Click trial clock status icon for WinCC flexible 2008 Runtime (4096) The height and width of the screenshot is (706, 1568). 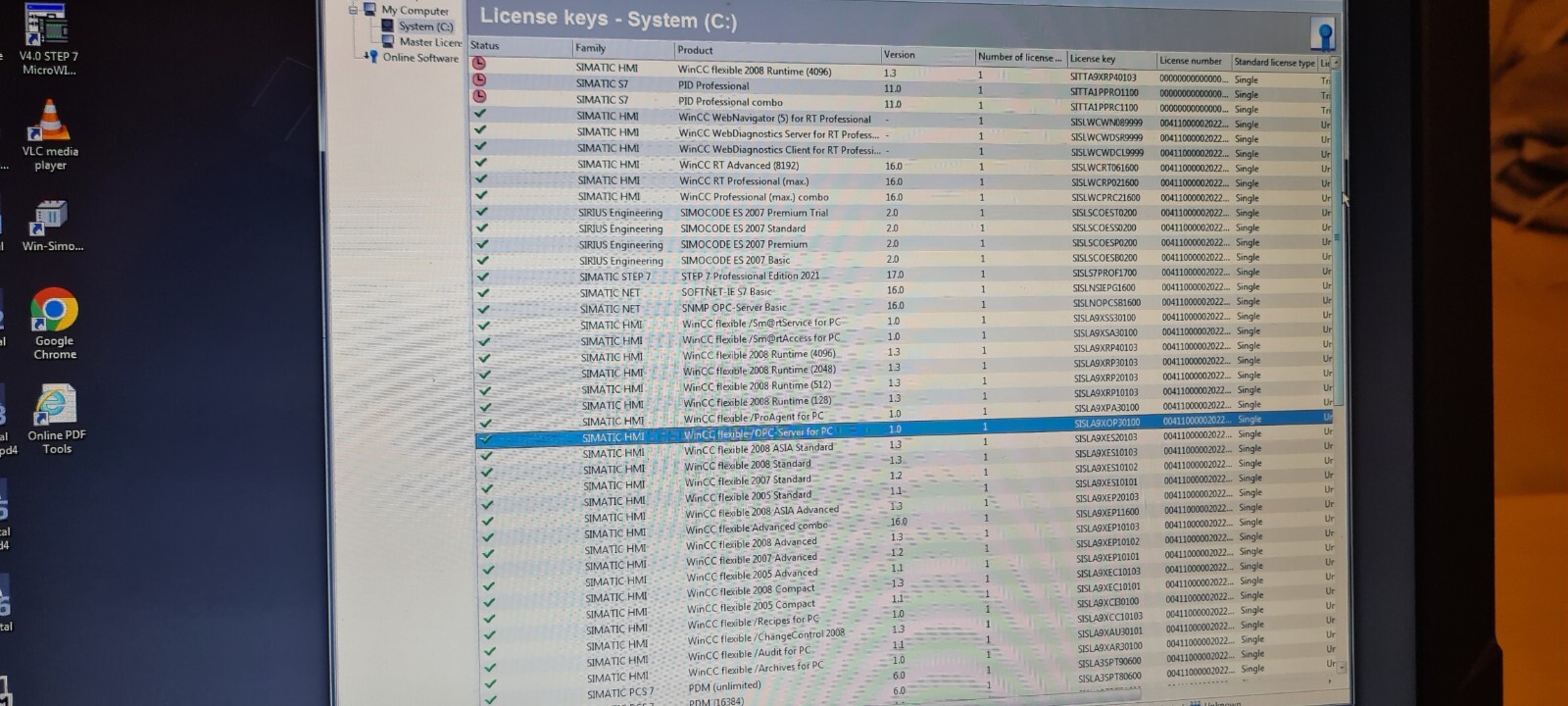pos(478,64)
